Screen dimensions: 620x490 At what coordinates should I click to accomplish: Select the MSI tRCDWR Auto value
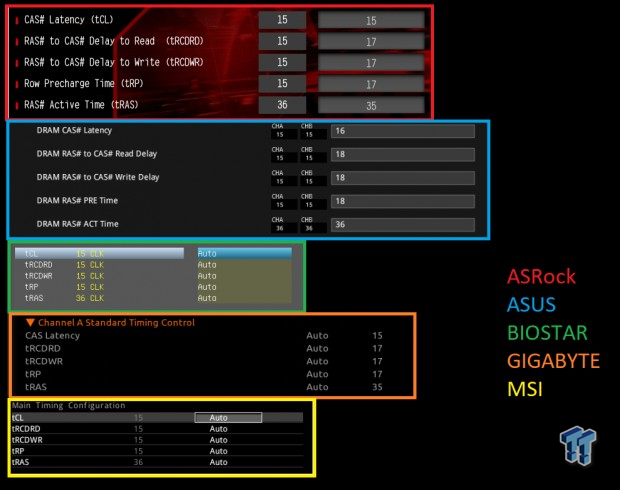[218, 440]
